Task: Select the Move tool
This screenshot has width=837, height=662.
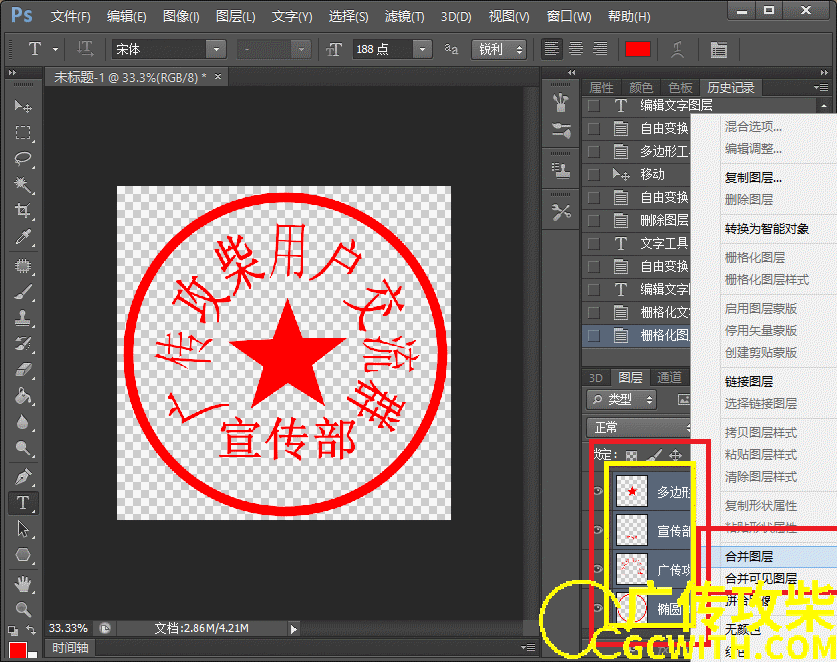Action: pos(23,106)
